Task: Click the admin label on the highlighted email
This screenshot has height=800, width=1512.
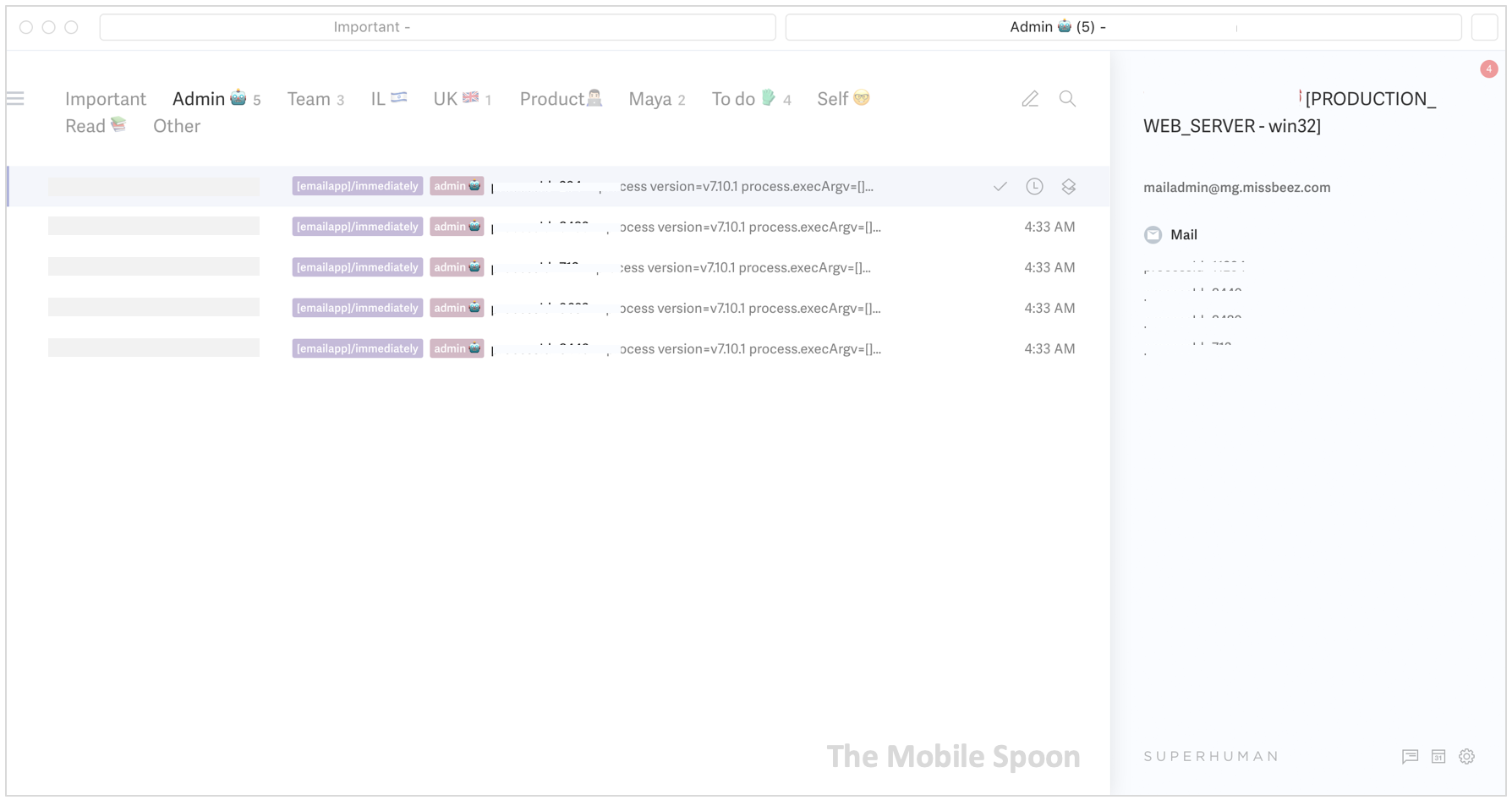Action: (457, 186)
